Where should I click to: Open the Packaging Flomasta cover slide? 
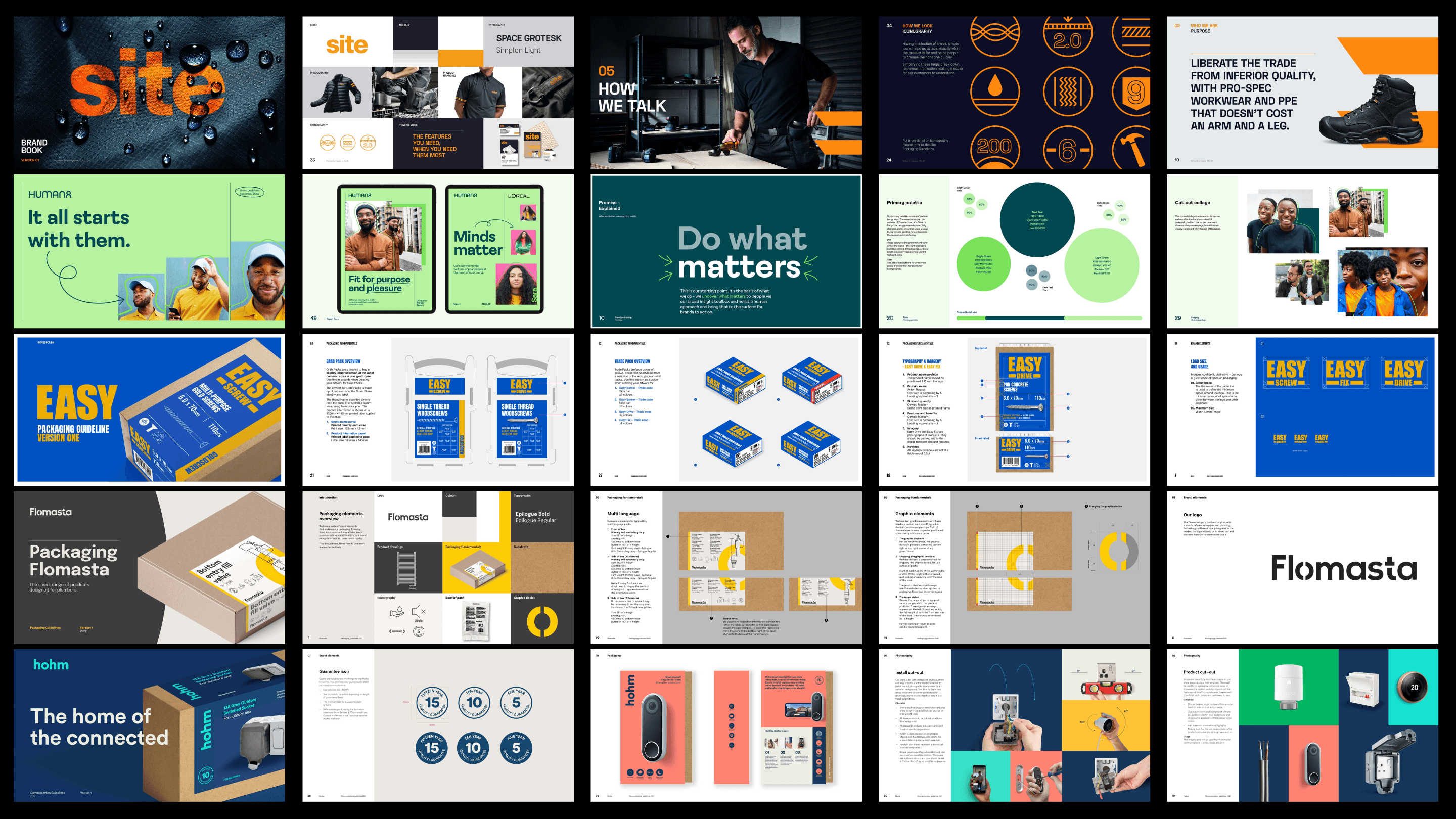click(149, 567)
